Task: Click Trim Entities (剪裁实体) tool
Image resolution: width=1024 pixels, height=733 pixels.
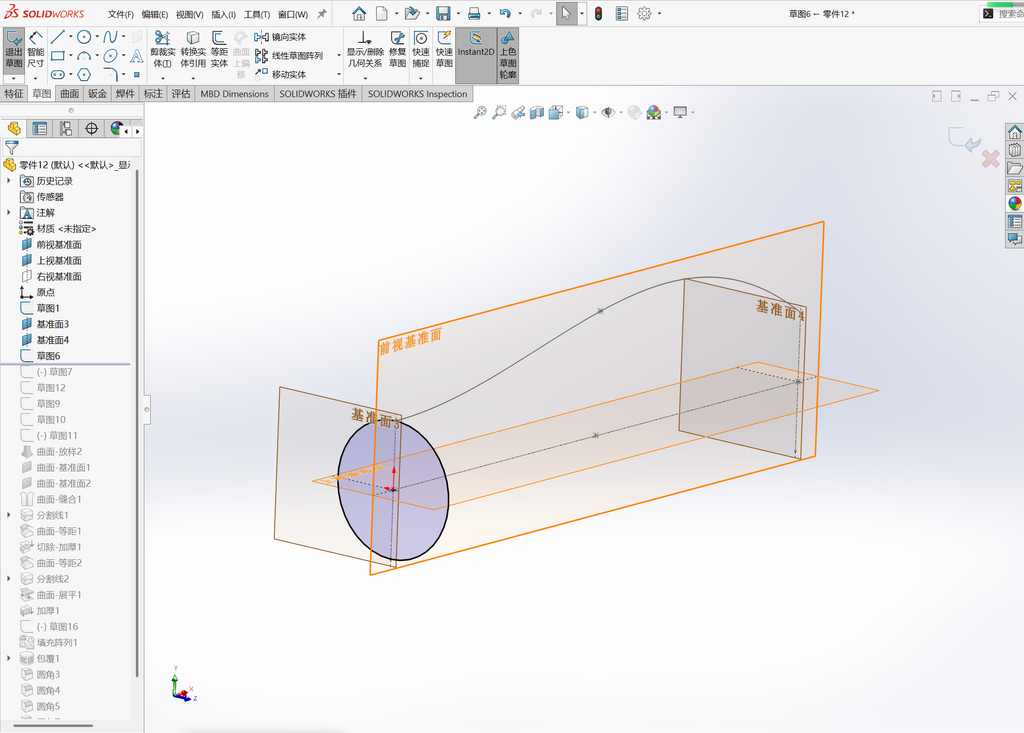Action: pyautogui.click(x=162, y=50)
